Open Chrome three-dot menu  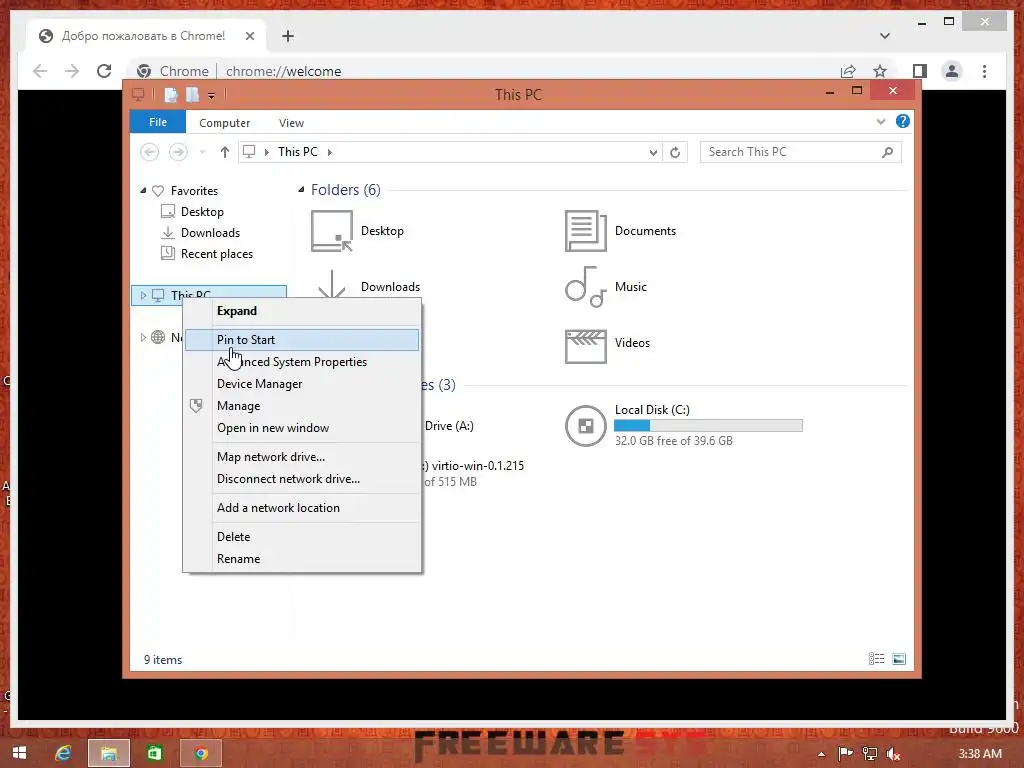click(x=984, y=71)
